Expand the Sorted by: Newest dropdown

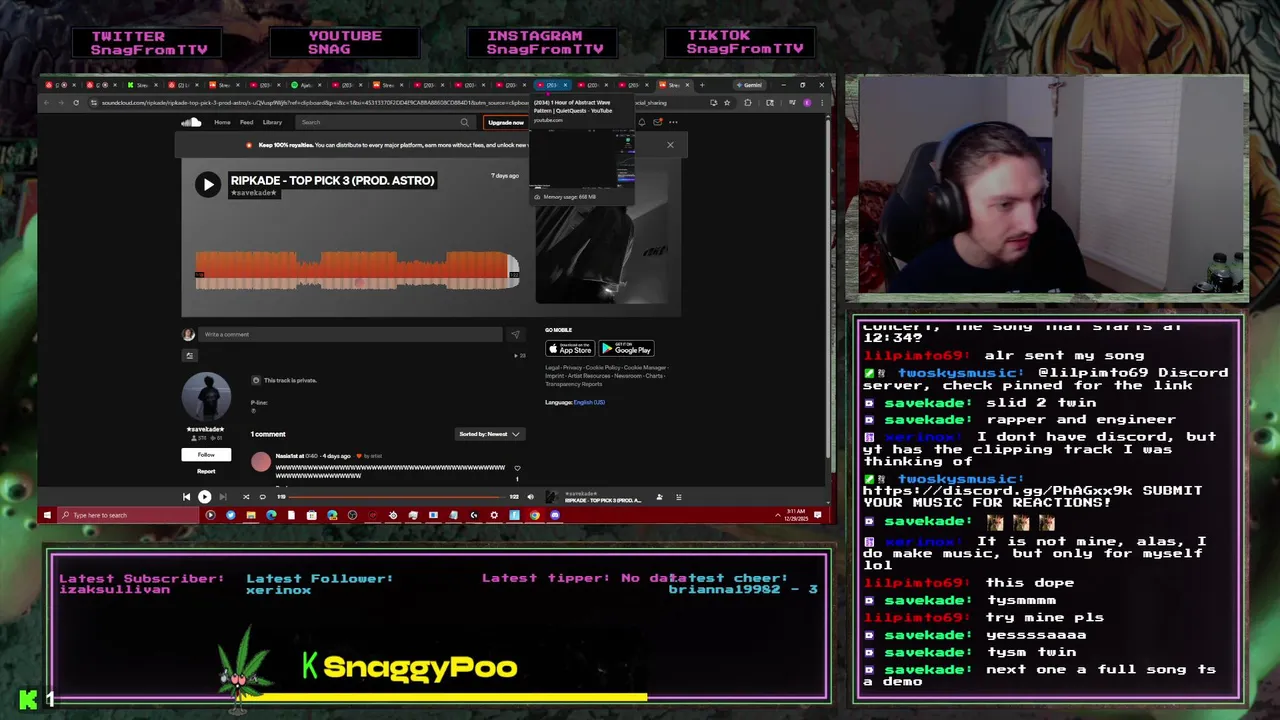click(x=490, y=434)
